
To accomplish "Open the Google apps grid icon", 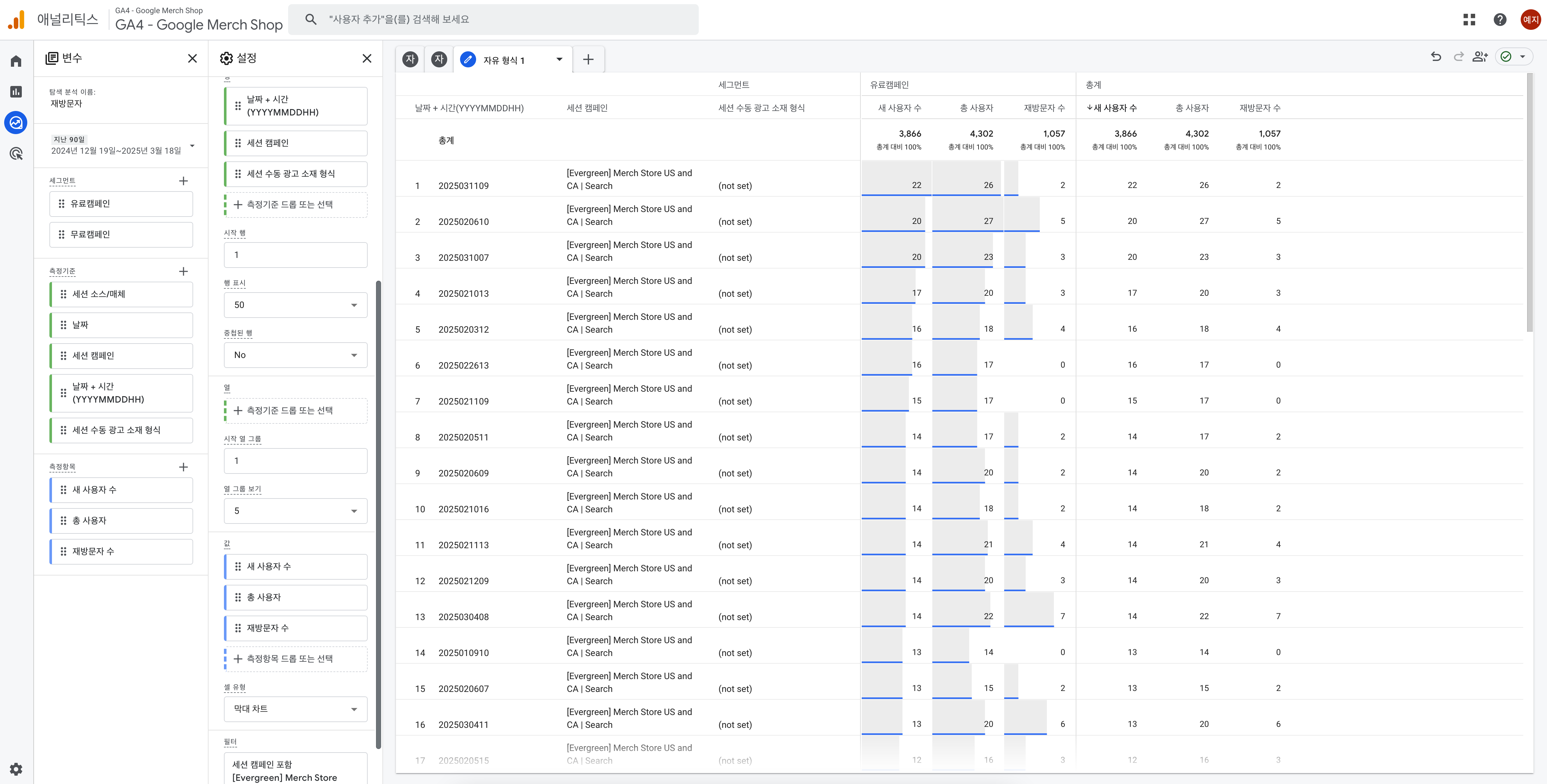I will pyautogui.click(x=1469, y=20).
